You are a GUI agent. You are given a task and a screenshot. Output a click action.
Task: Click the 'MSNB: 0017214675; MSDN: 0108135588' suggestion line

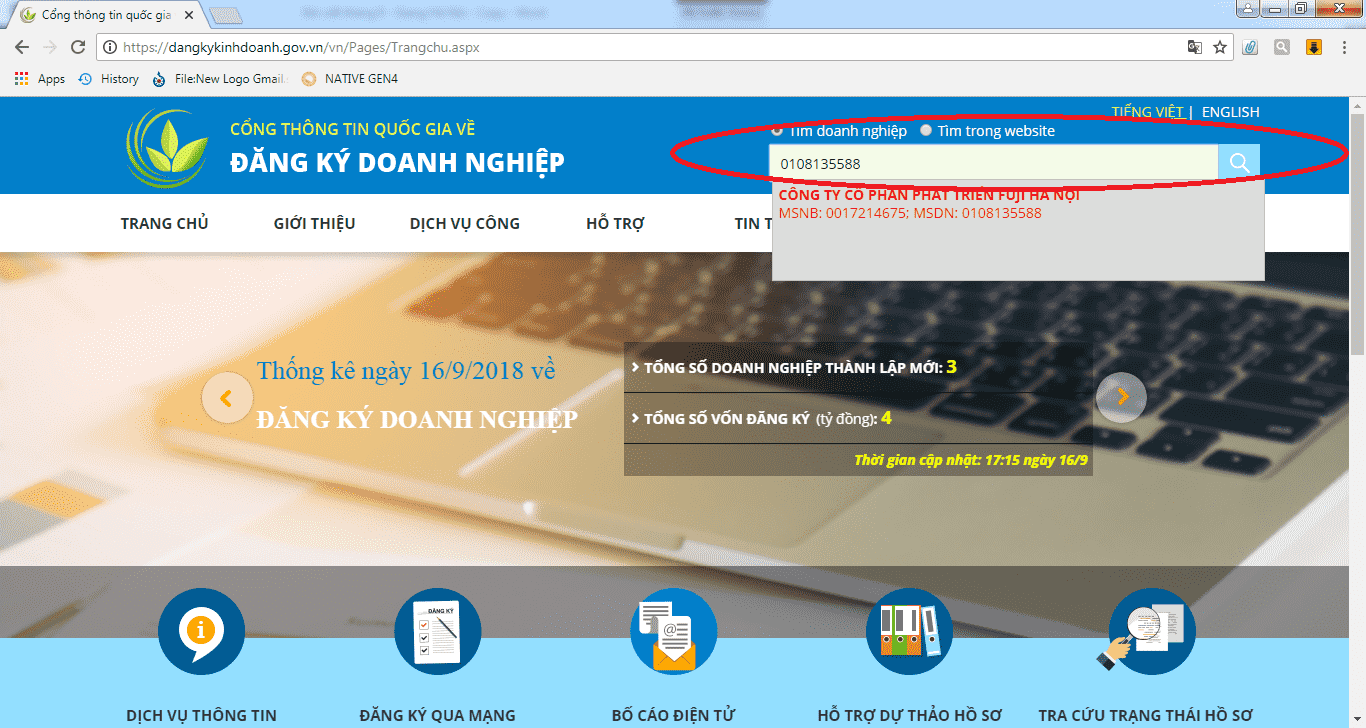tap(910, 213)
